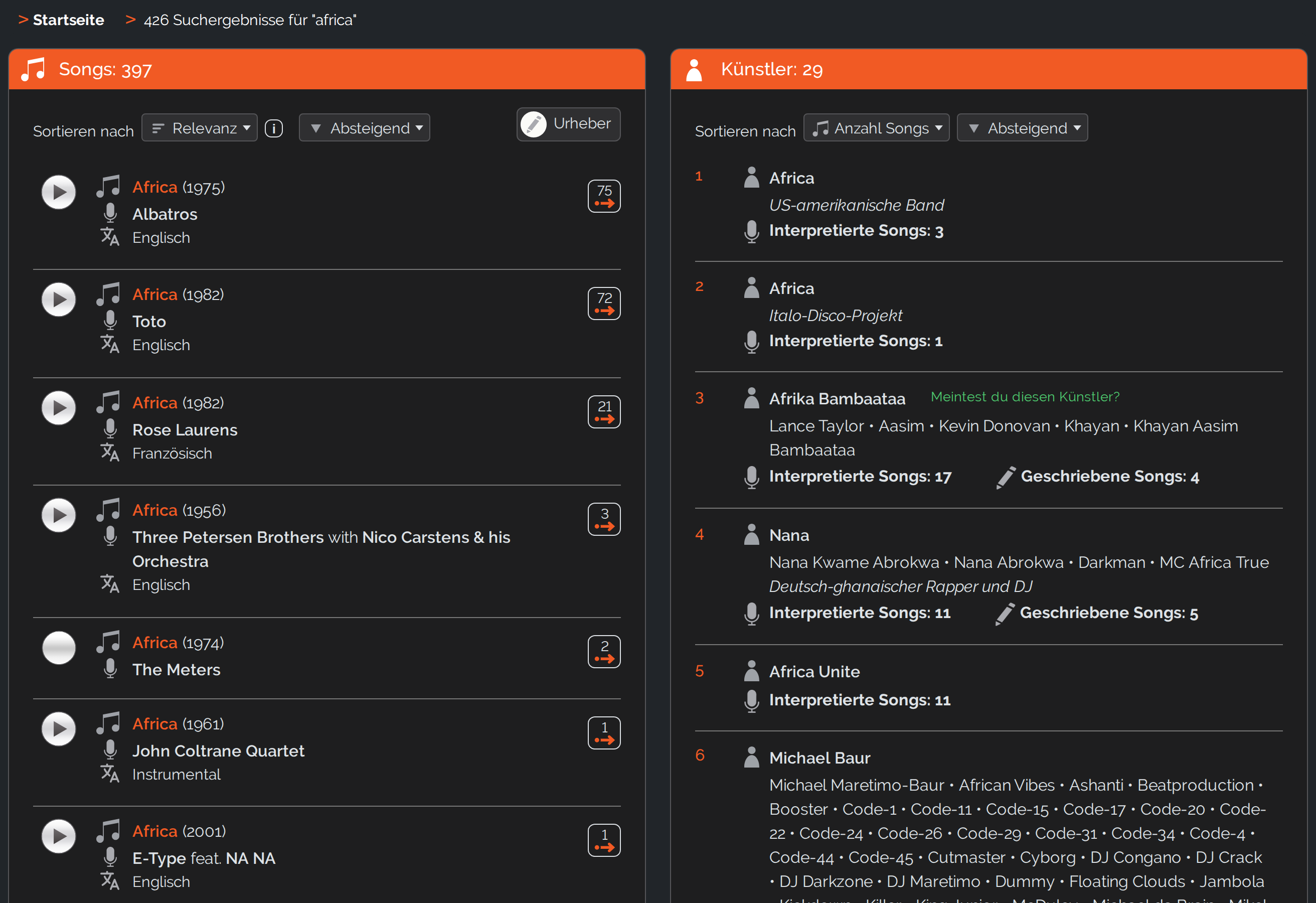Click the music note icon beside Africa (1975)
The image size is (1316, 903).
(x=108, y=186)
